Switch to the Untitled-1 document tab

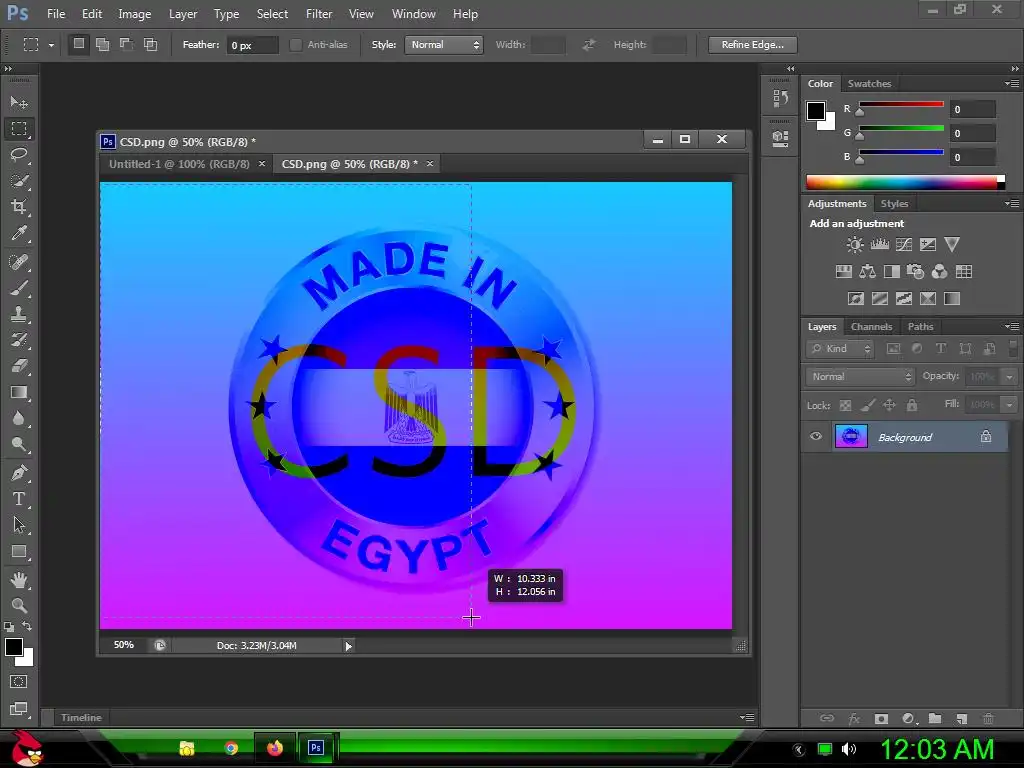[x=179, y=164]
